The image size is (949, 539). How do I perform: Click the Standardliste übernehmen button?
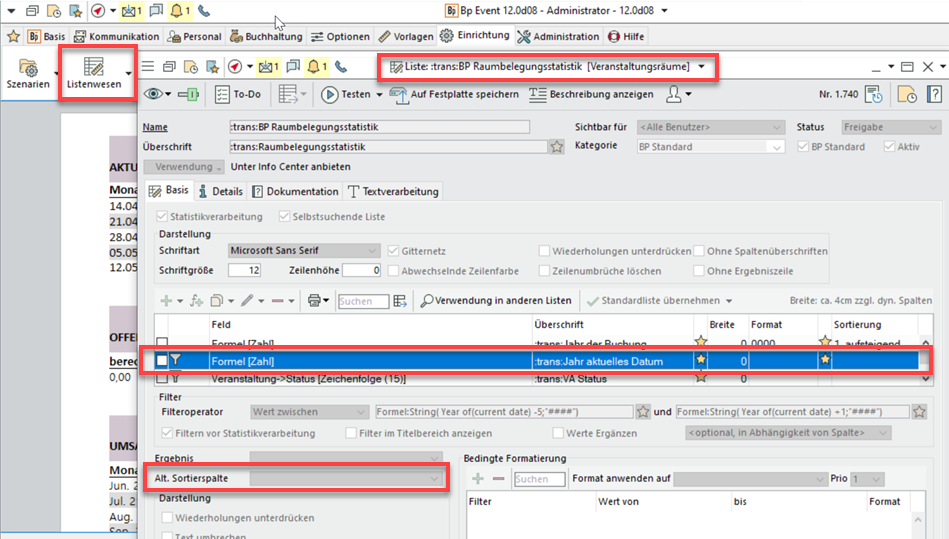pos(660,300)
